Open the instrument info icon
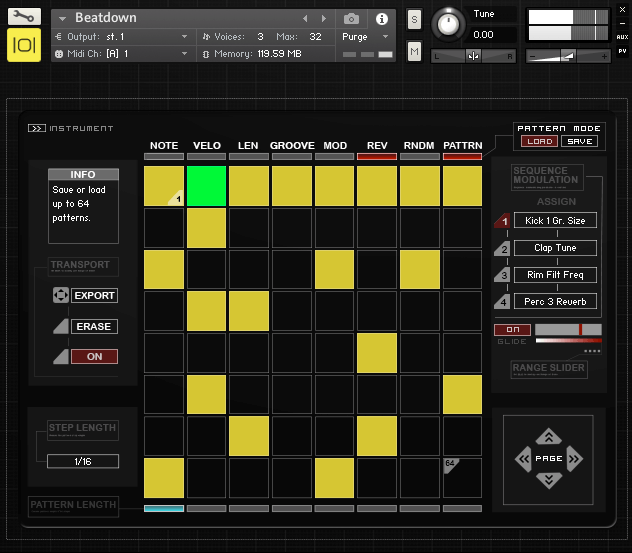Viewport: 632px width, 553px height. 381,19
